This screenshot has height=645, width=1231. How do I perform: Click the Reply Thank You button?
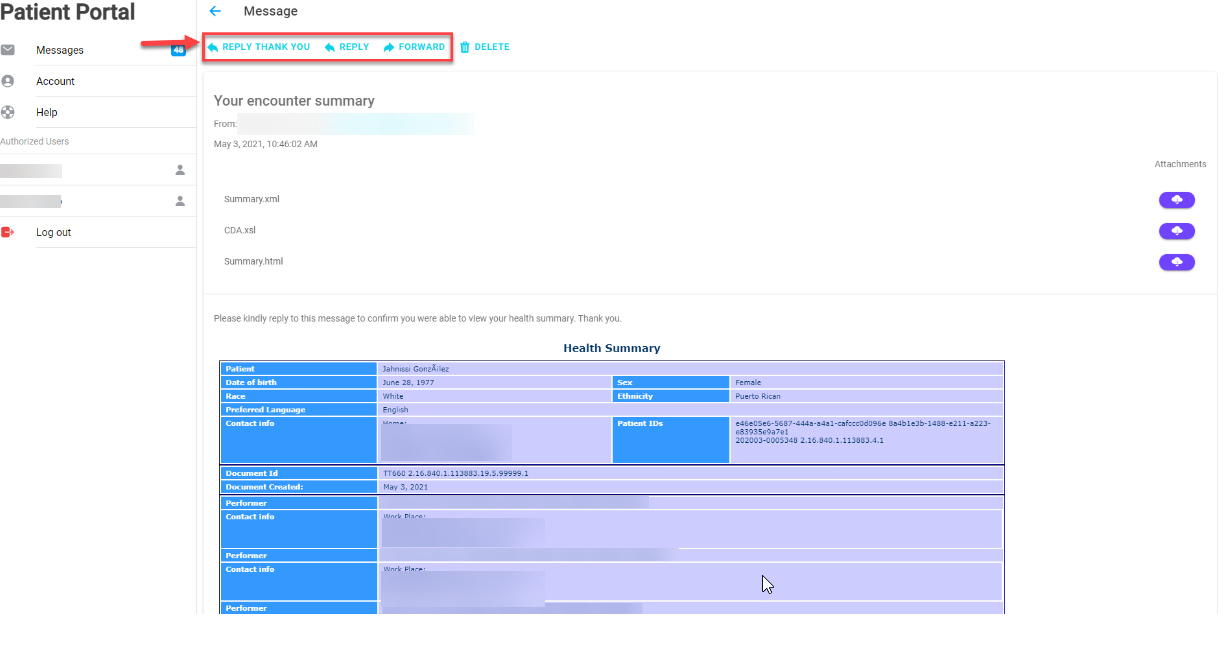(259, 47)
